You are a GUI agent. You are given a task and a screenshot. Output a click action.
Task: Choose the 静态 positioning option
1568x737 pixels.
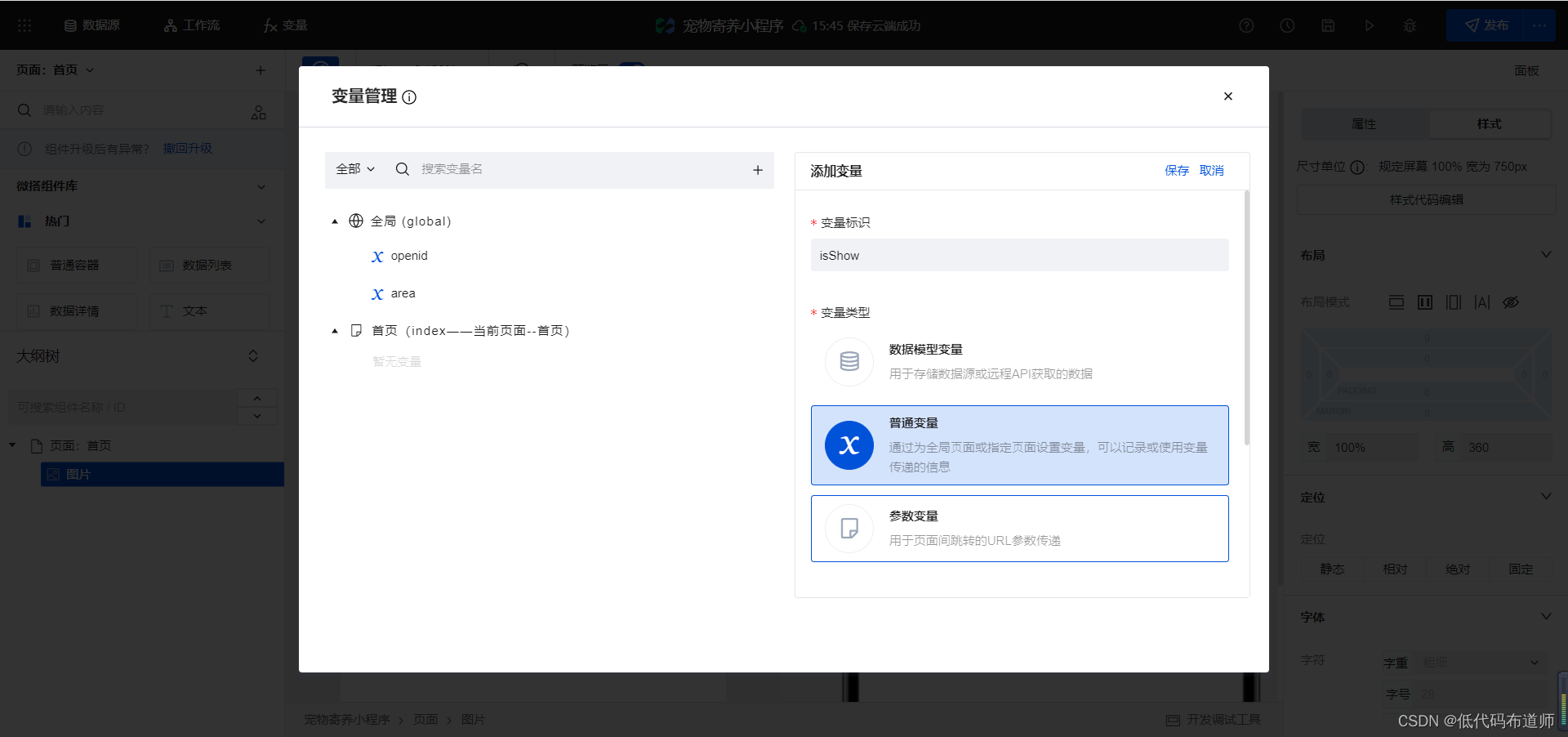tap(1332, 569)
